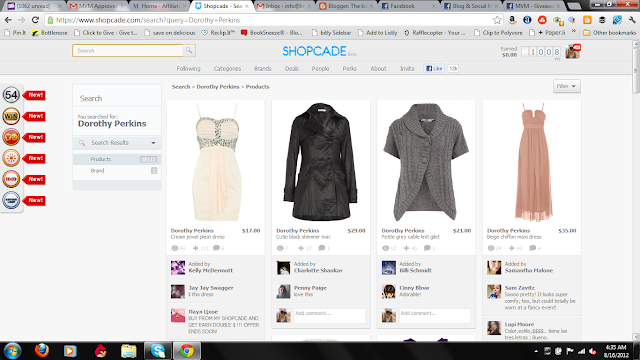Click the Shopcade search input field

point(128,51)
